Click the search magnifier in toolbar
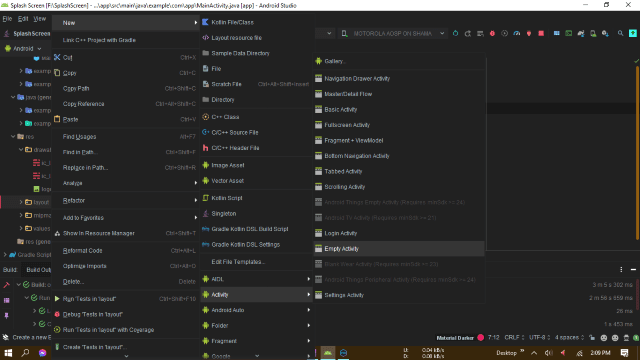The height and width of the screenshot is (360, 640). (620, 33)
